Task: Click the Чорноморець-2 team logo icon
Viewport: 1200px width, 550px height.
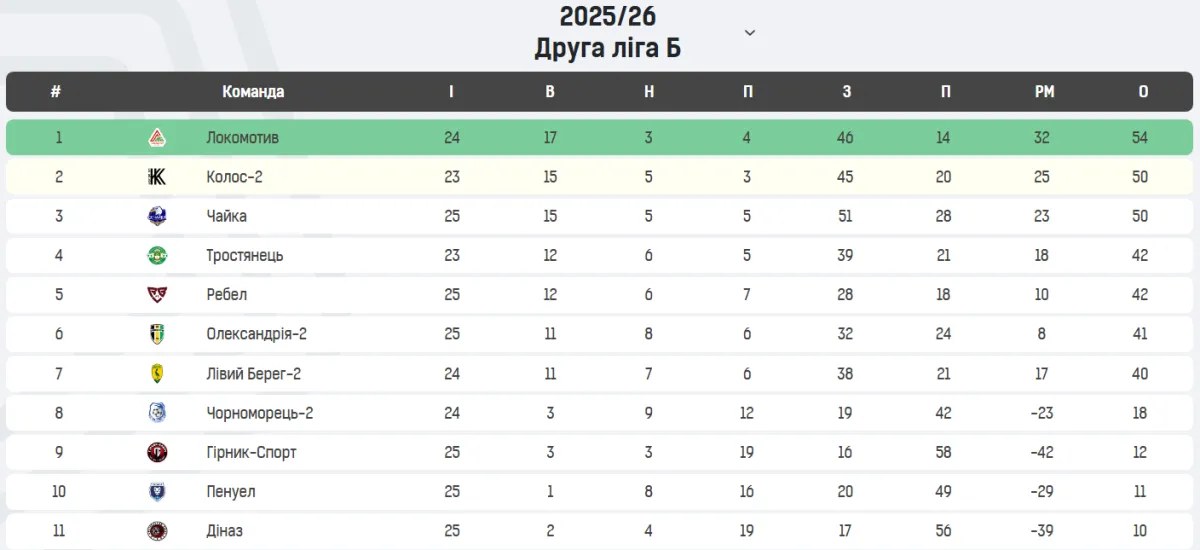Action: tap(157, 413)
